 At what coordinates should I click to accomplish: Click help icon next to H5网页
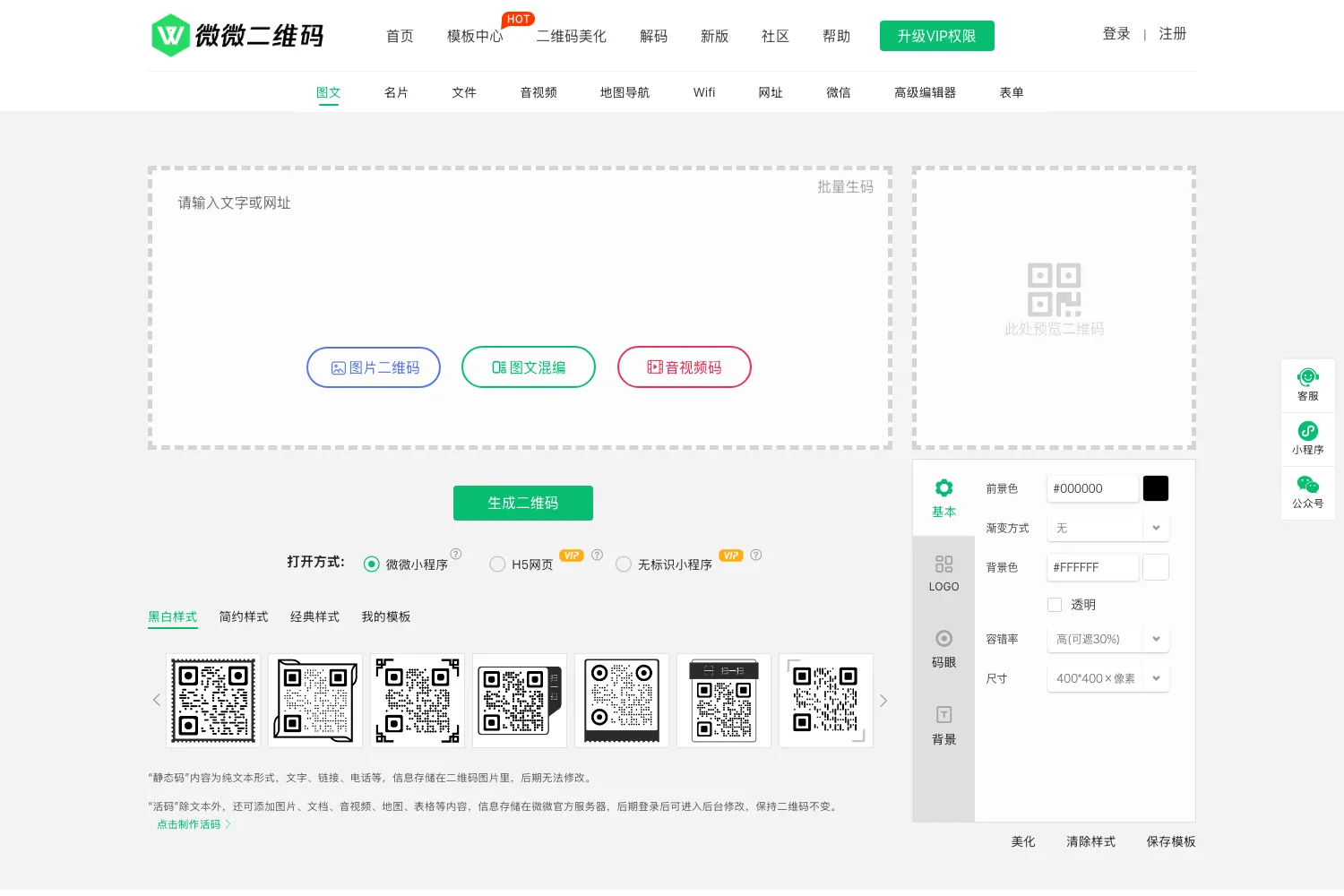(598, 555)
